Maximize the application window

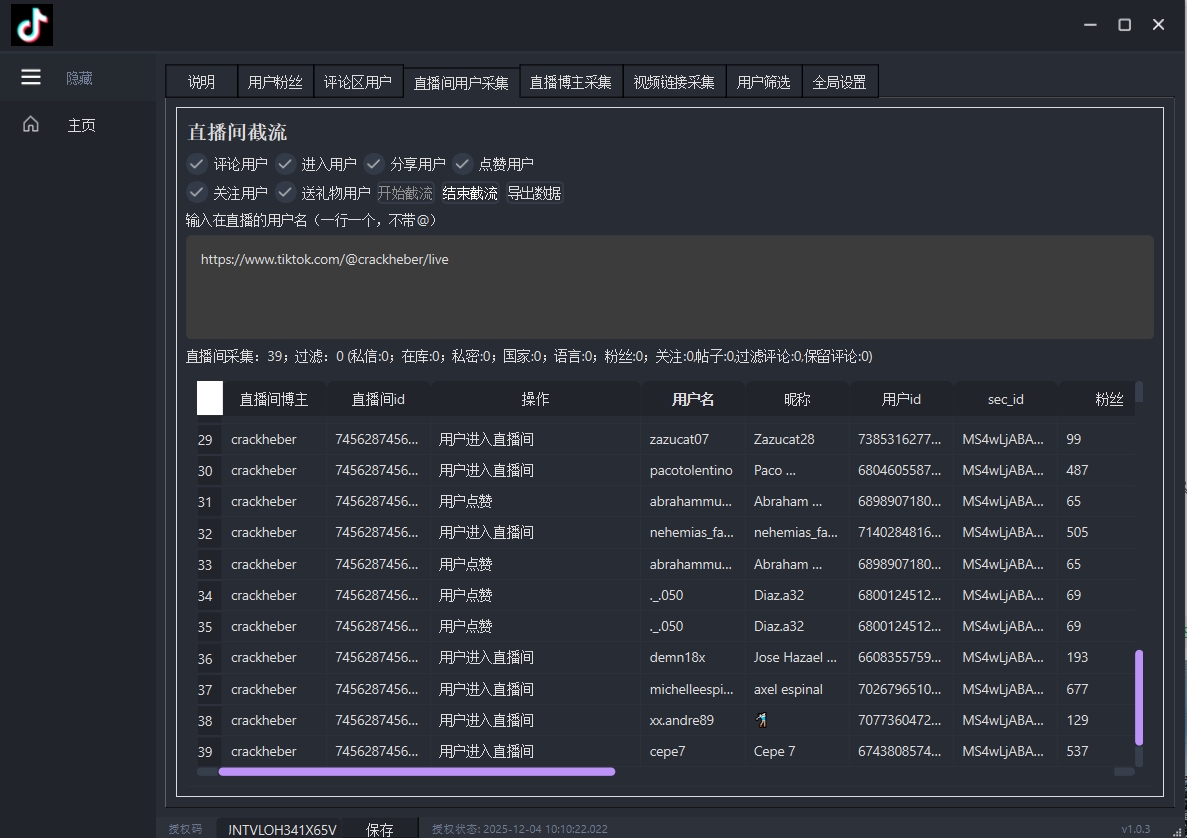[x=1124, y=25]
